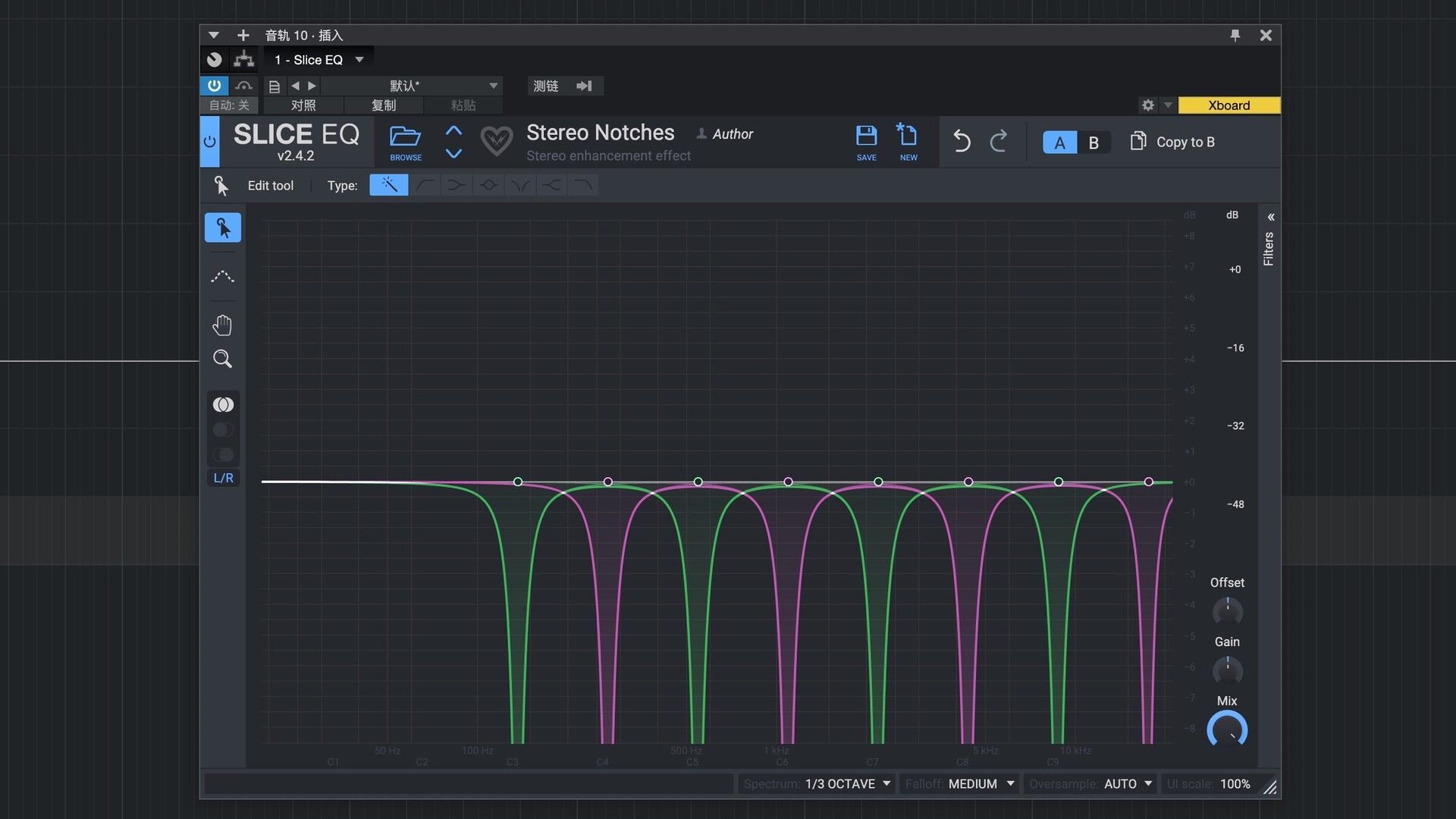Screen dimensions: 1456x819
Task: Click the 粘贴 paste button
Action: (463, 105)
